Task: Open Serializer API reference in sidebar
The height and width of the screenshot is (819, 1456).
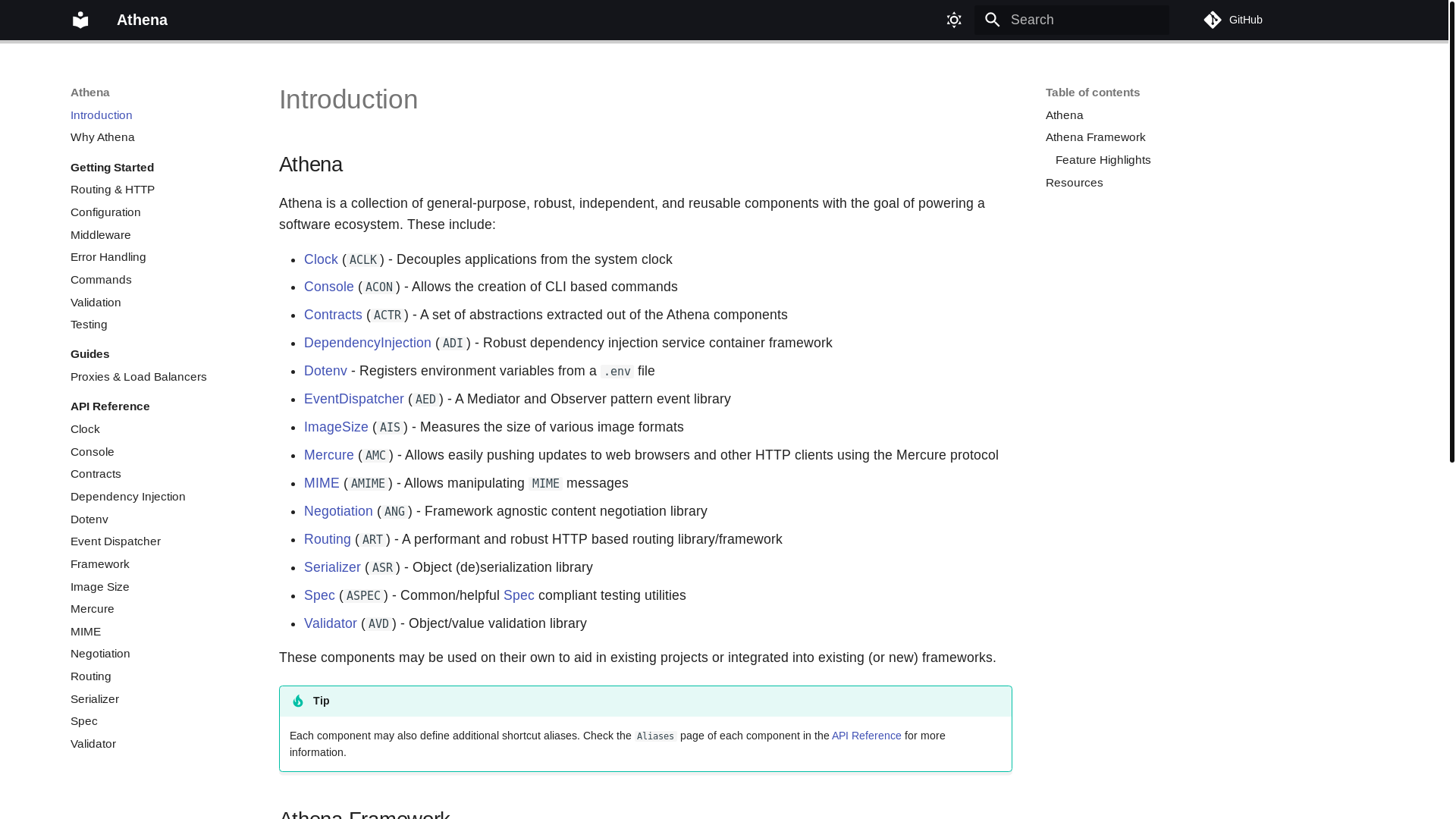Action: [x=95, y=699]
